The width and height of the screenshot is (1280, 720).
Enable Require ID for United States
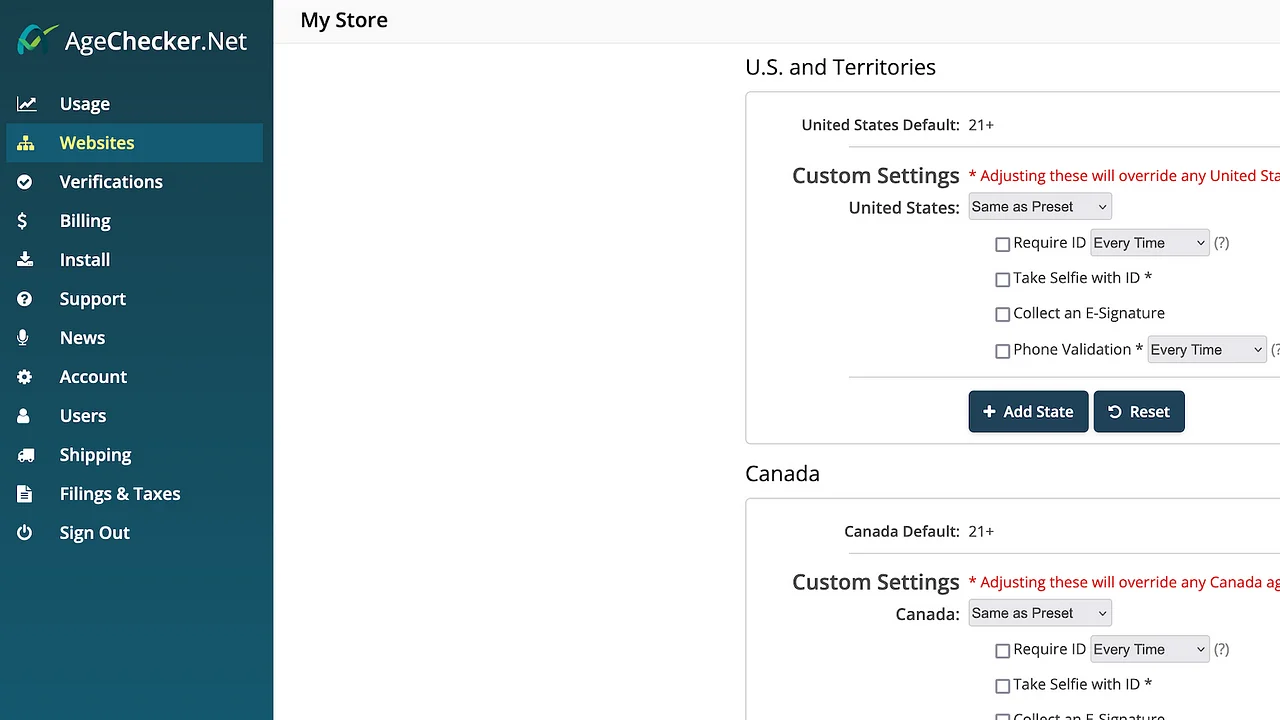pyautogui.click(x=1003, y=243)
